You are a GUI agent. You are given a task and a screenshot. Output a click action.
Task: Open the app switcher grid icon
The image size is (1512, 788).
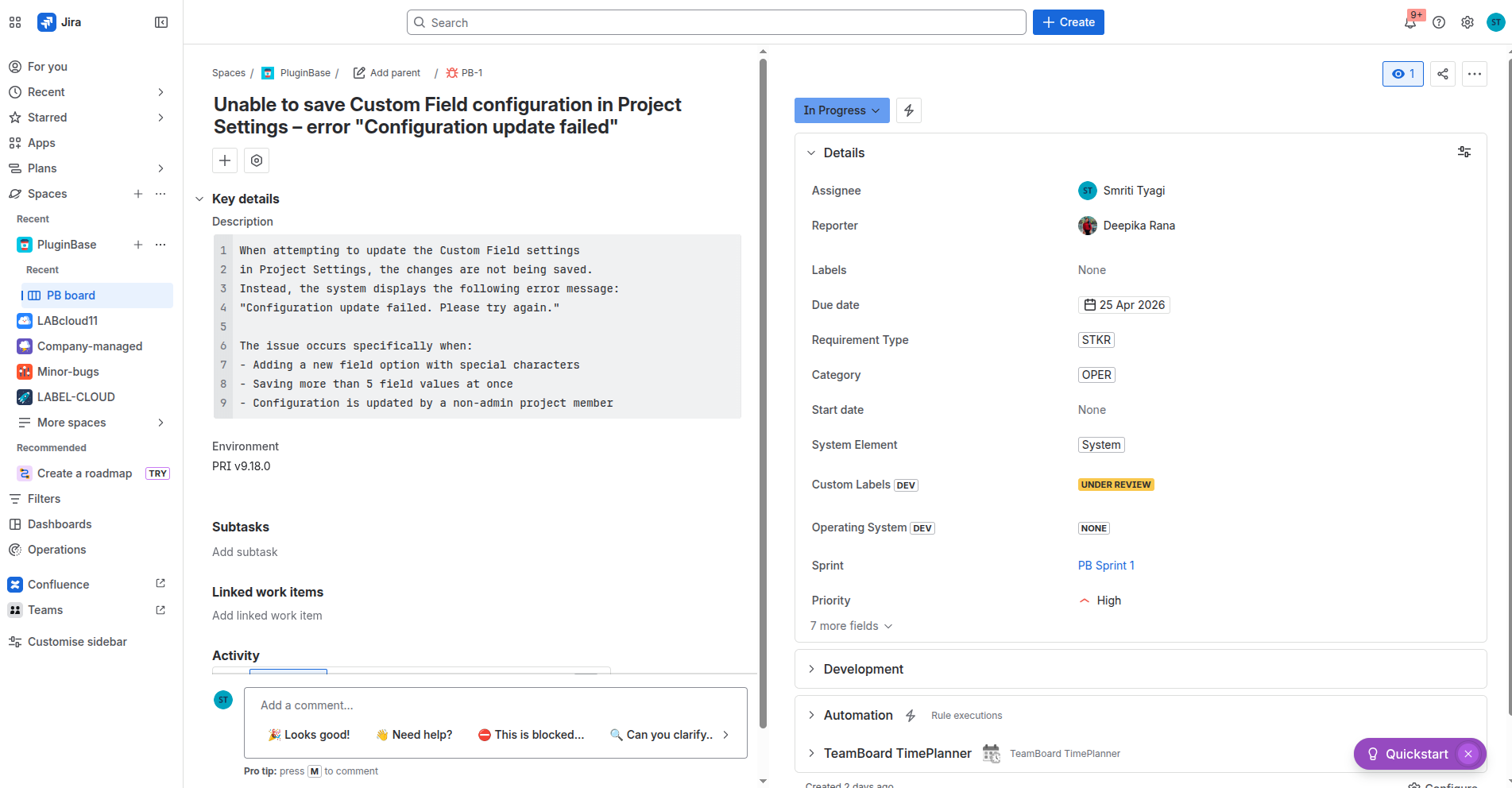click(15, 22)
